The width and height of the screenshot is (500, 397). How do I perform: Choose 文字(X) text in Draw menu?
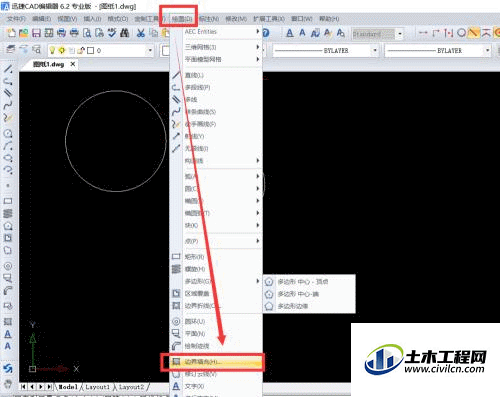coord(216,386)
